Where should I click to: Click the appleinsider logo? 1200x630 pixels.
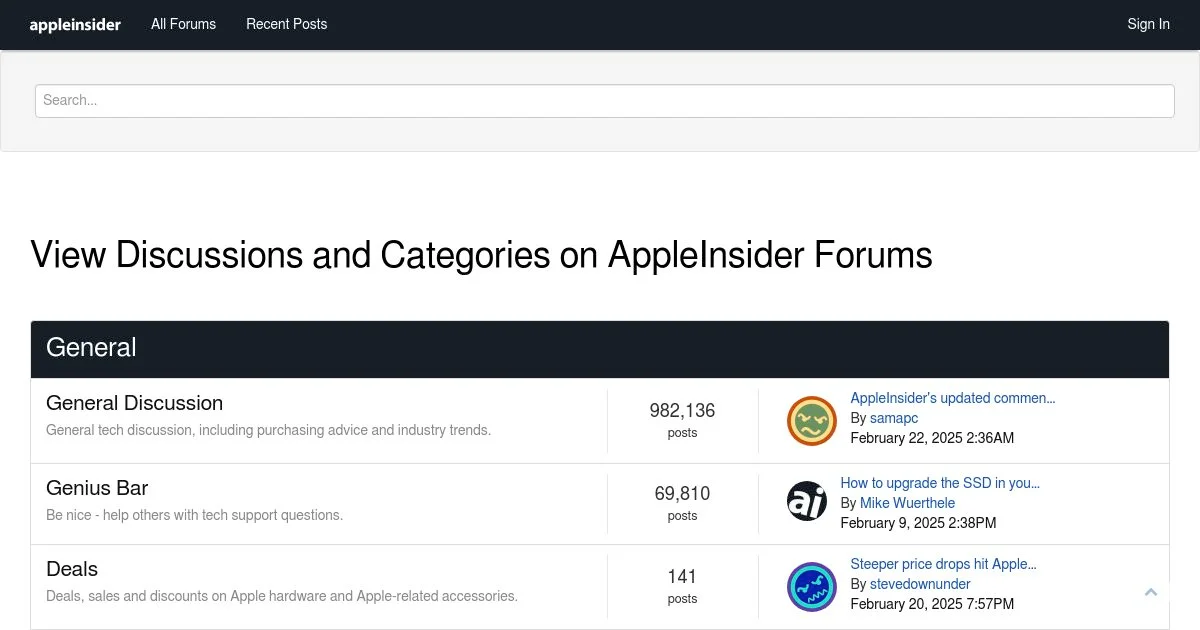click(x=75, y=24)
